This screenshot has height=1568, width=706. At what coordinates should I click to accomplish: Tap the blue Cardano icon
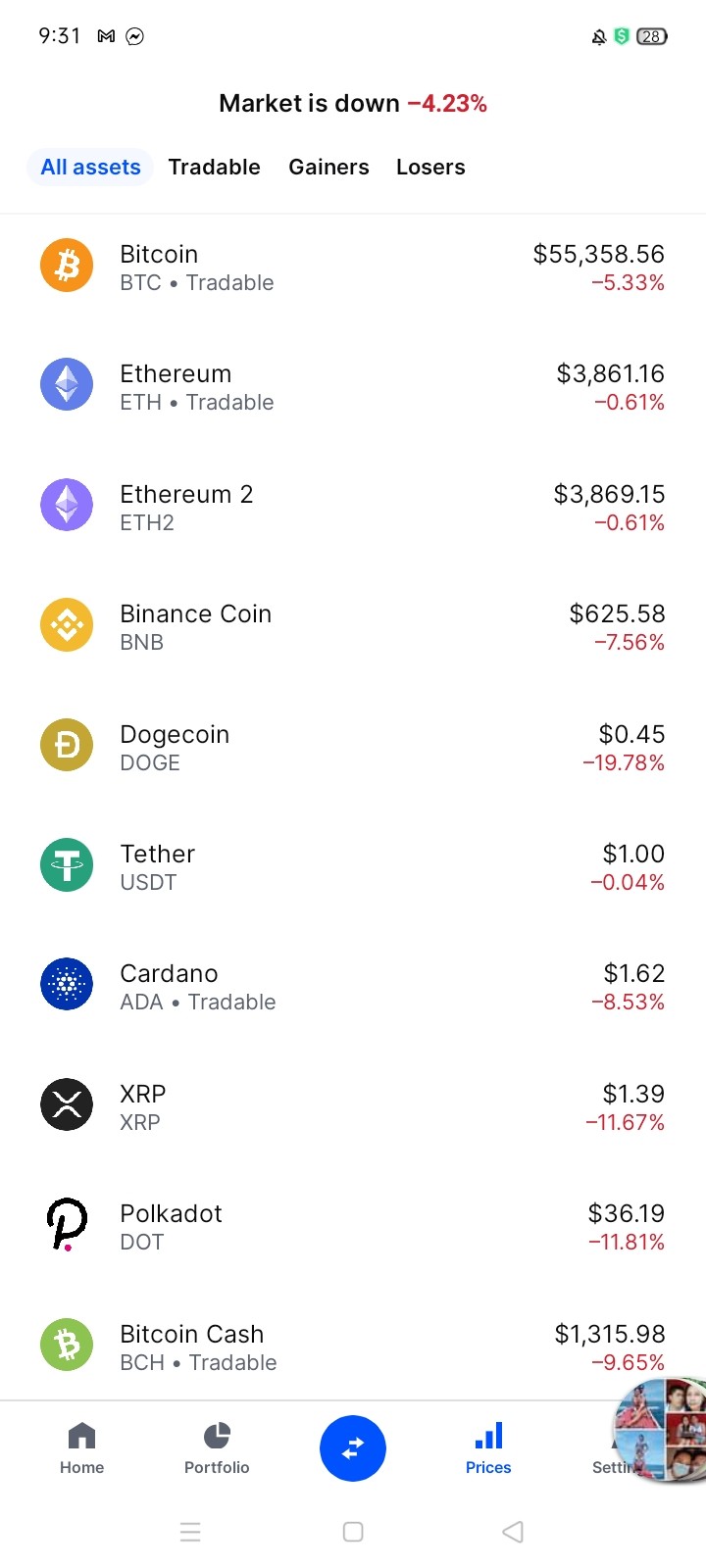67,984
